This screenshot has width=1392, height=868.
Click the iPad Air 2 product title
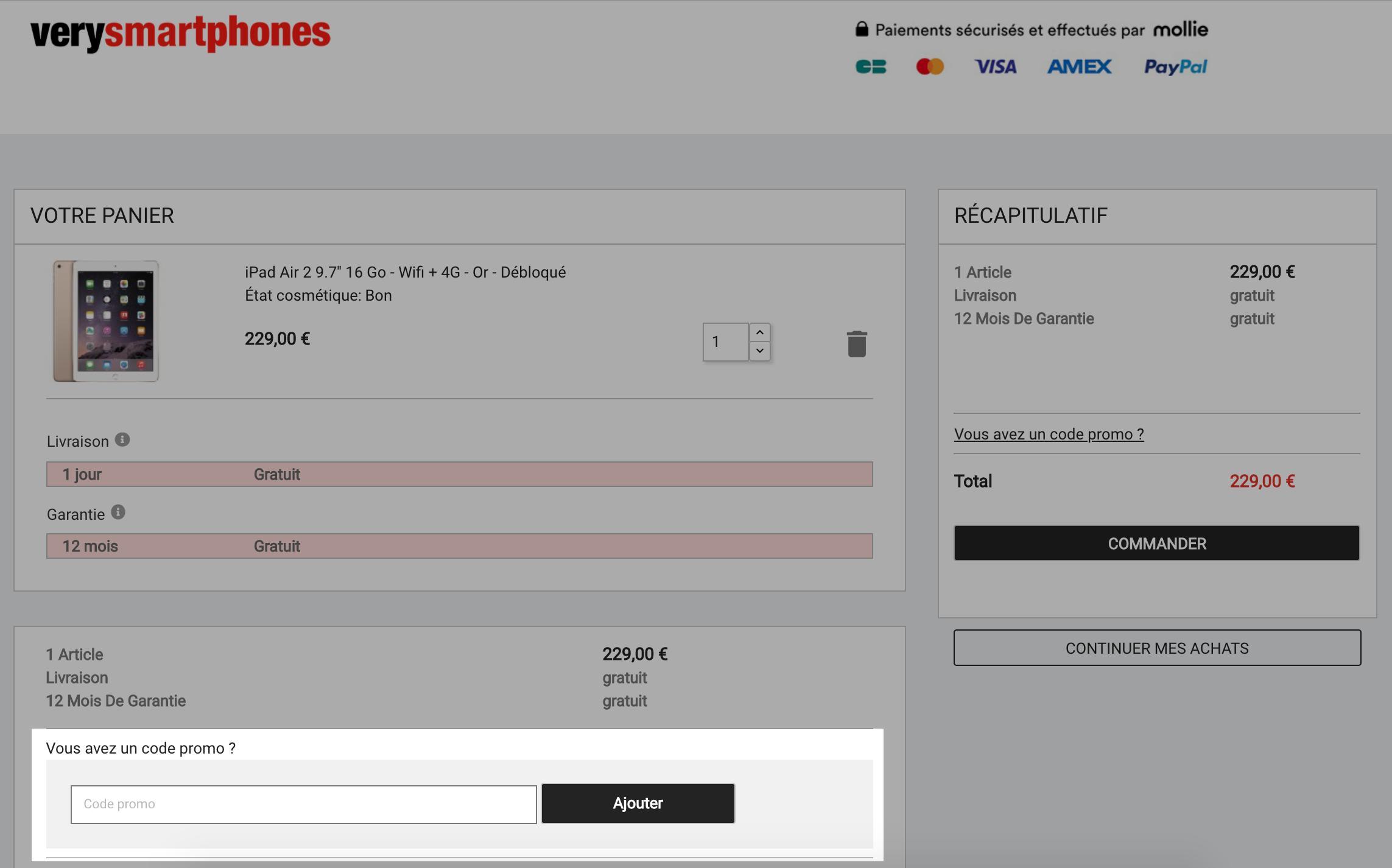point(405,272)
